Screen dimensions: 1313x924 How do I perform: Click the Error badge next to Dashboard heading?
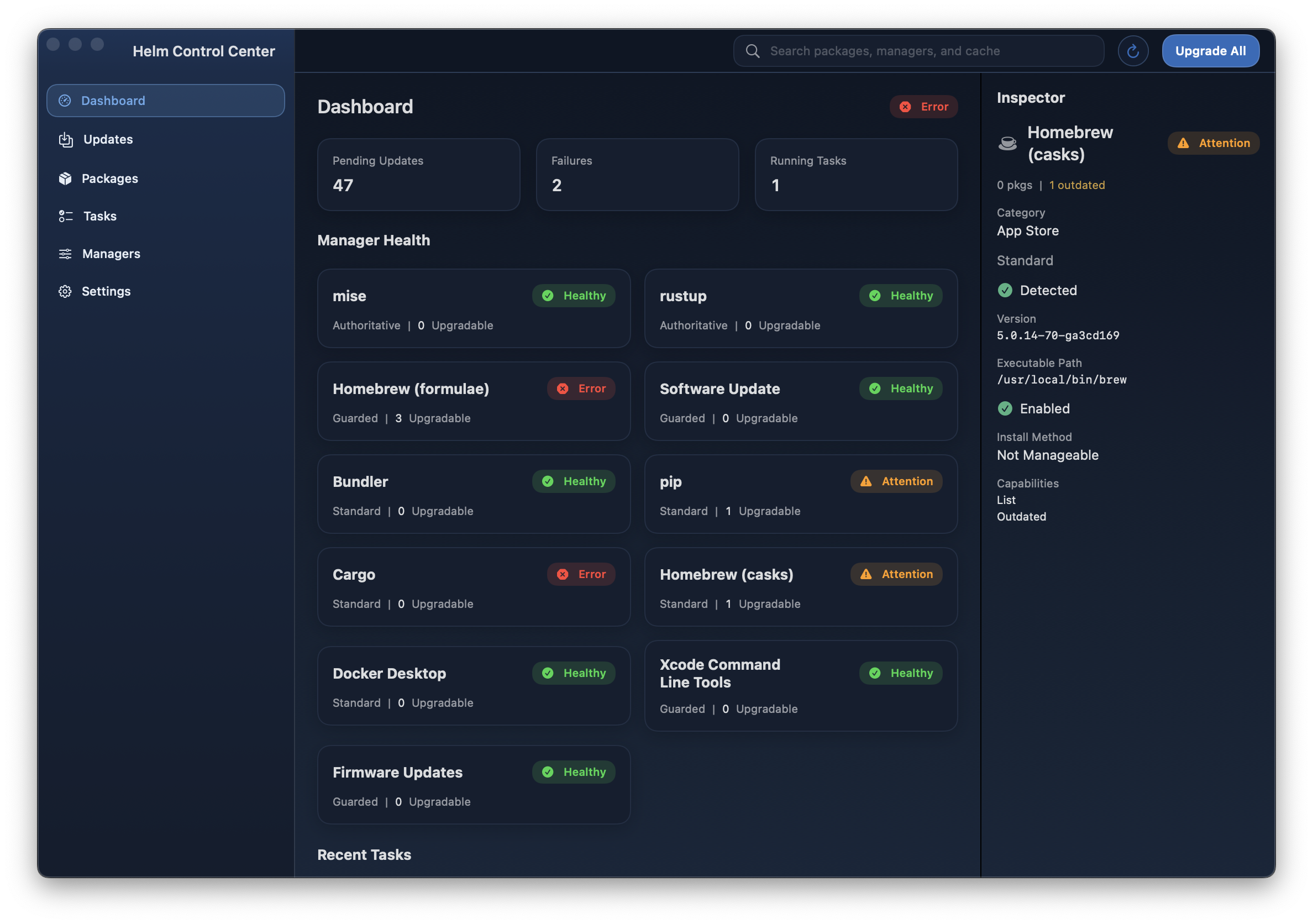(x=923, y=106)
